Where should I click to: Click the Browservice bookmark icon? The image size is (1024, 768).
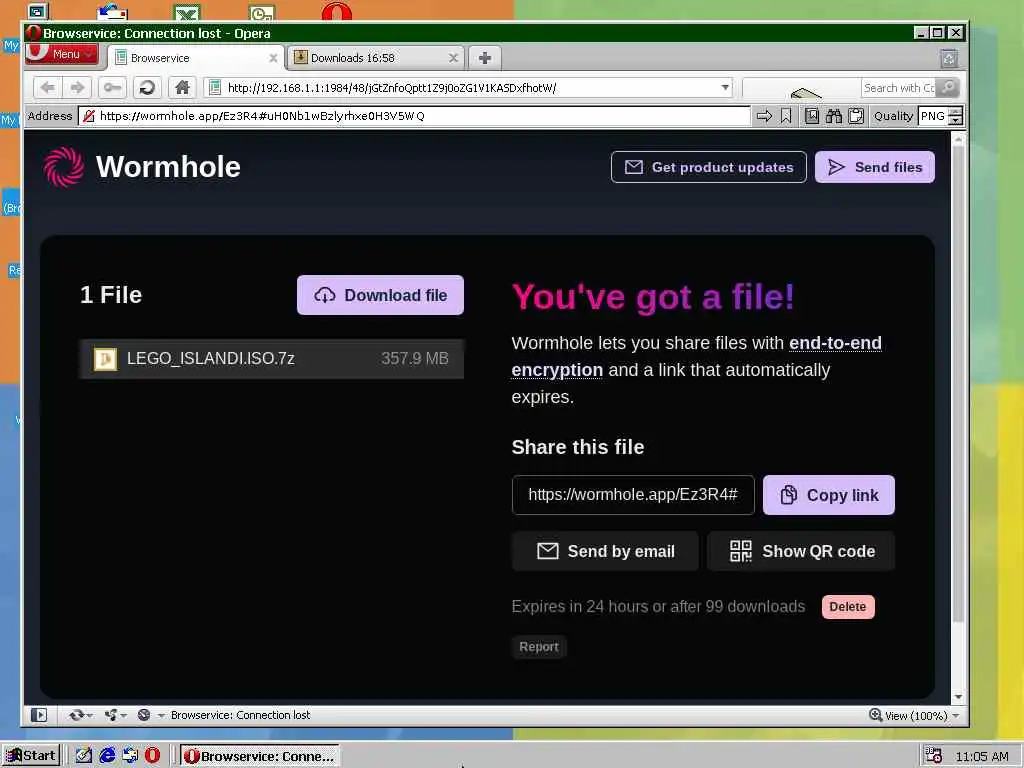coord(786,116)
